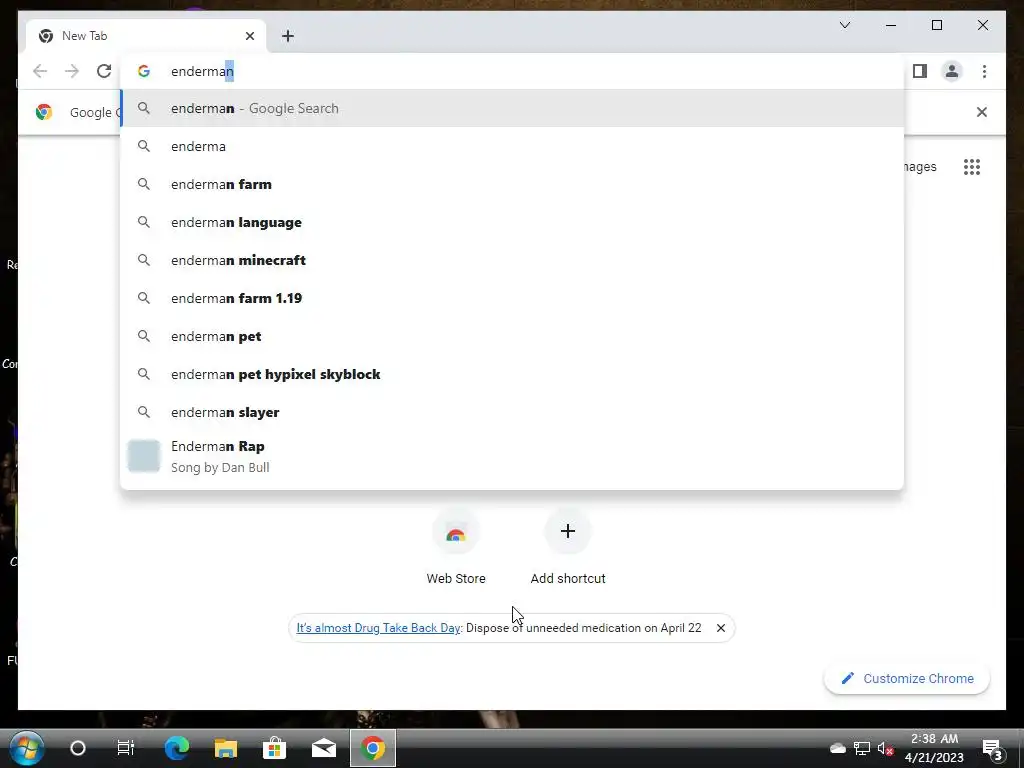Open a new tab with the plus button
Image resolution: width=1024 pixels, height=768 pixels.
tap(288, 36)
